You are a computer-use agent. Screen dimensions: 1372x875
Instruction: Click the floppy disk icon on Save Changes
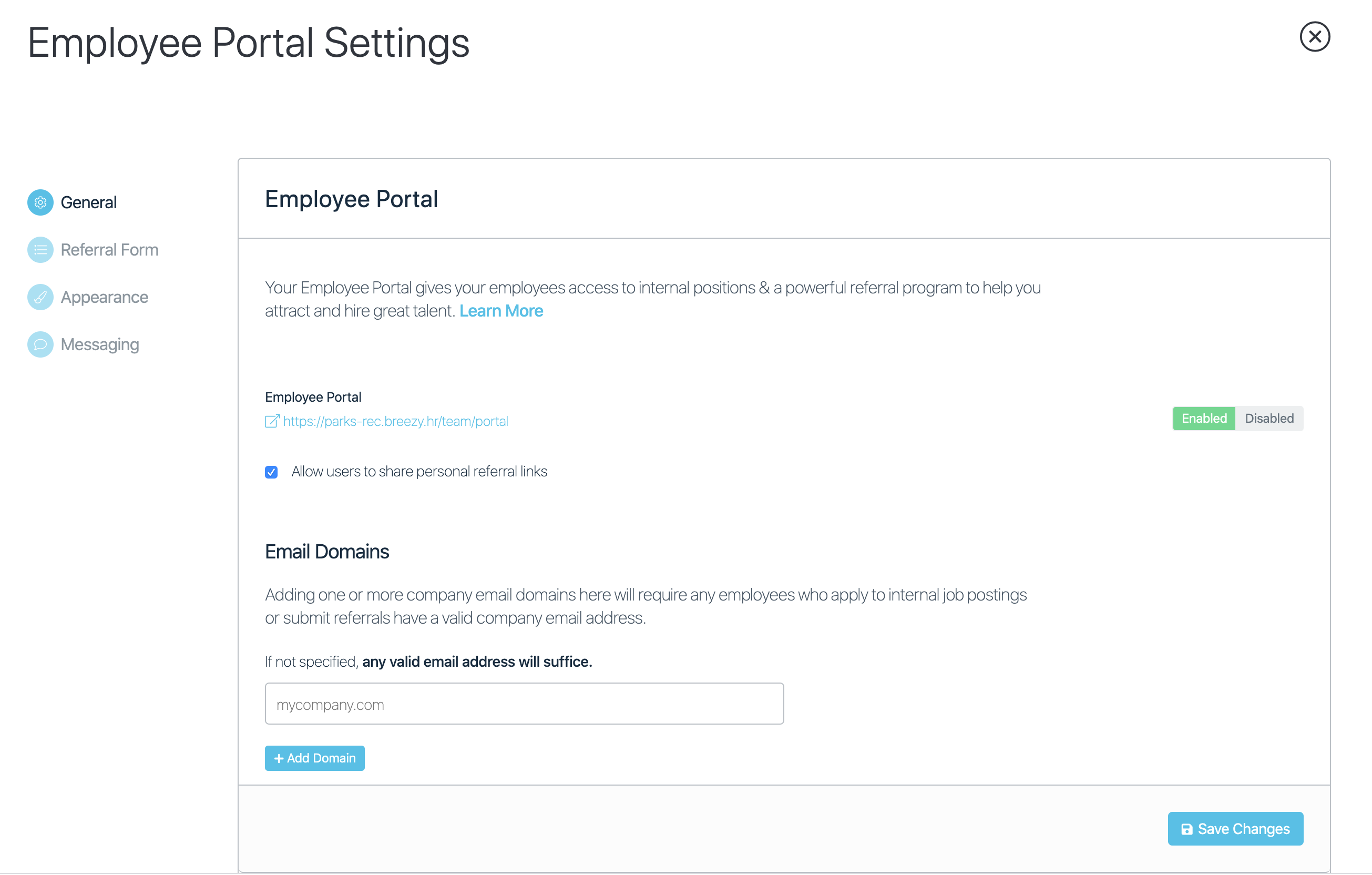pyautogui.click(x=1186, y=829)
